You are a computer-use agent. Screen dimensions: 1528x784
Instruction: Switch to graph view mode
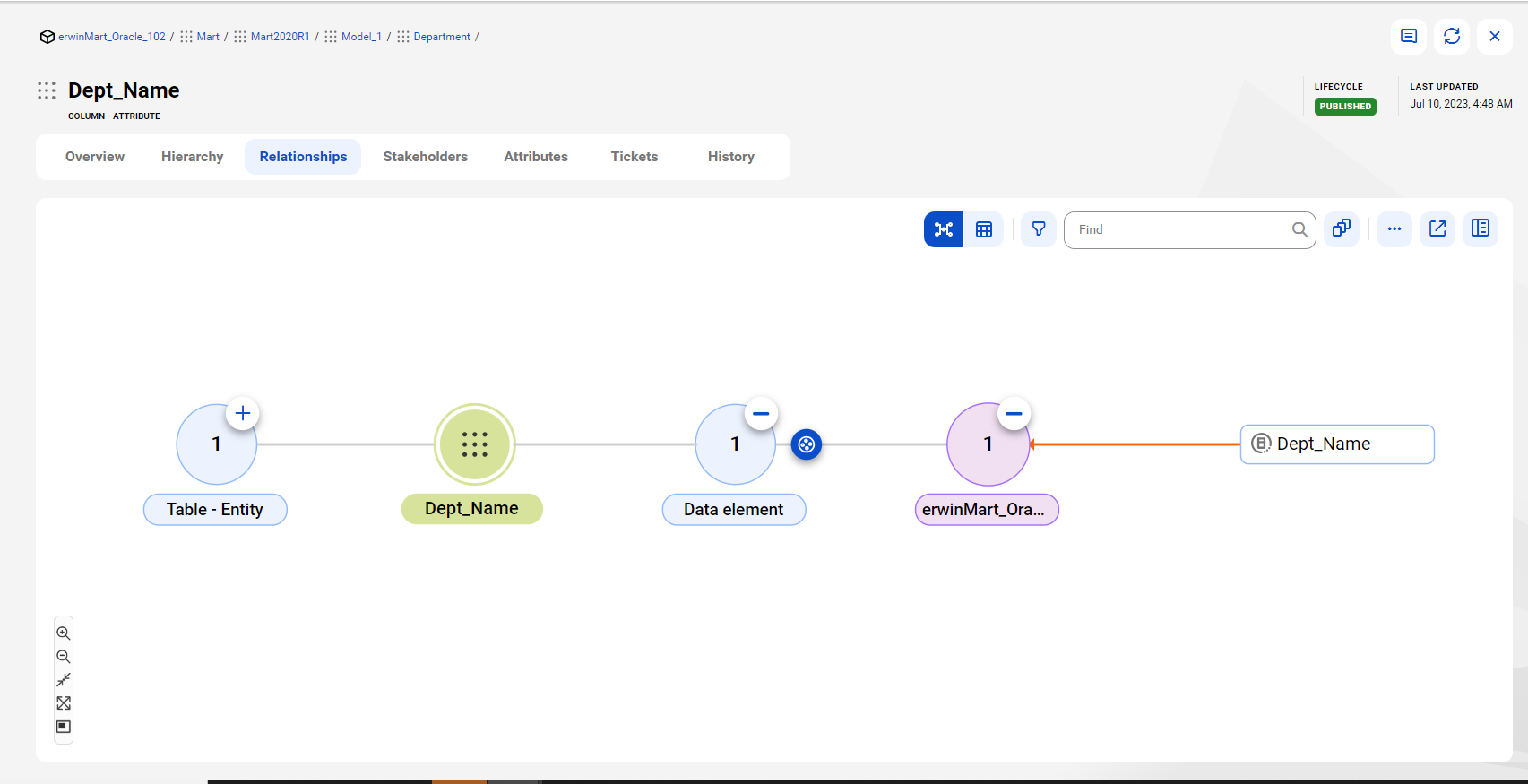tap(944, 229)
